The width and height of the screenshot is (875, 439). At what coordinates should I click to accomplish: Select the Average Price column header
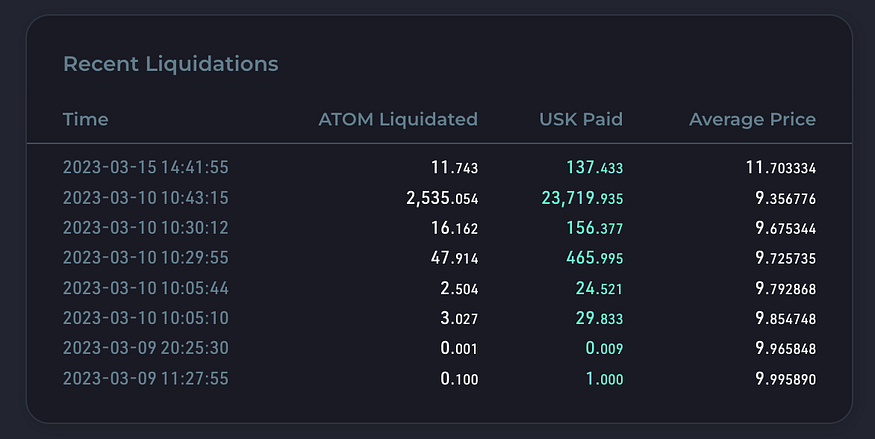coord(752,119)
